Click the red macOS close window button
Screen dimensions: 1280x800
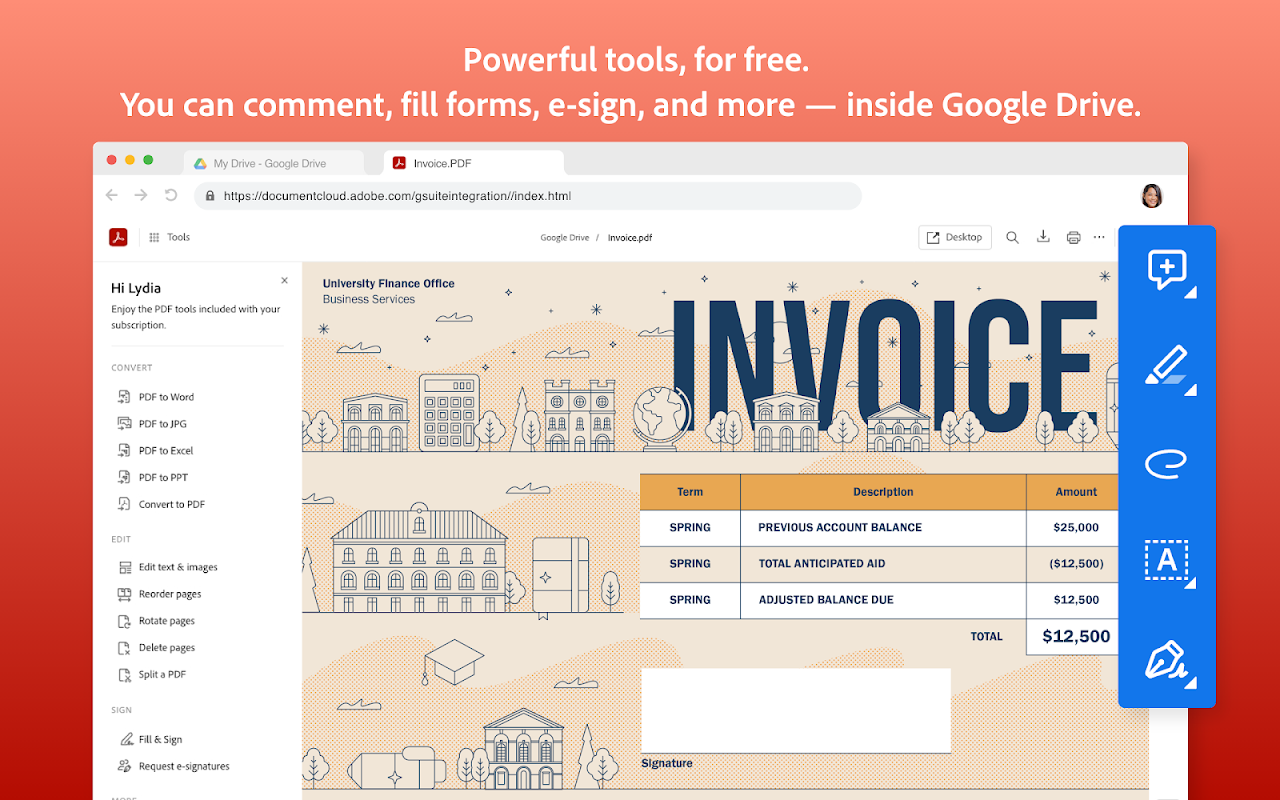(x=112, y=160)
